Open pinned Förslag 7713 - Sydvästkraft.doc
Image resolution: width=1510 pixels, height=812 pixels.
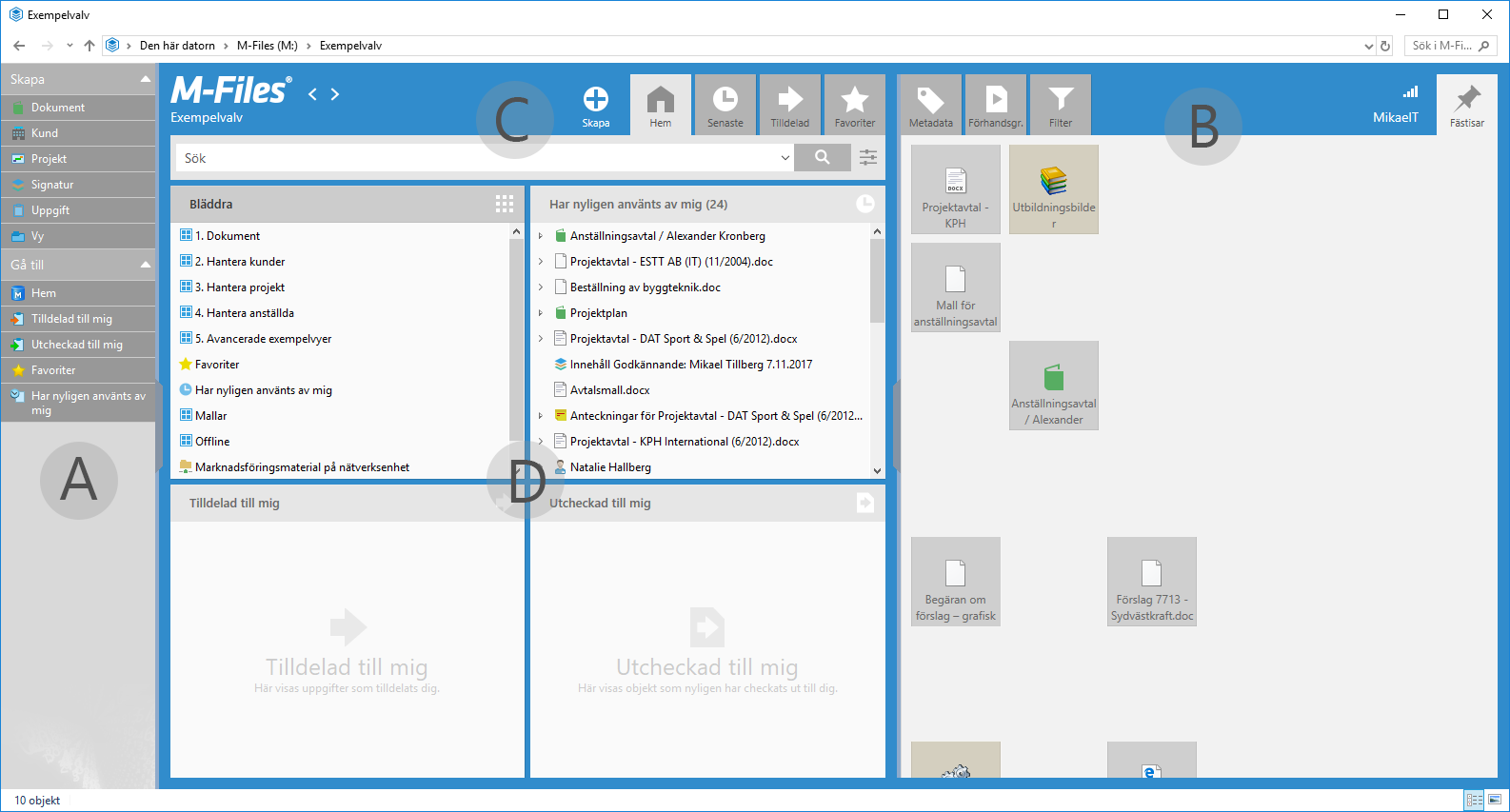coord(1152,582)
